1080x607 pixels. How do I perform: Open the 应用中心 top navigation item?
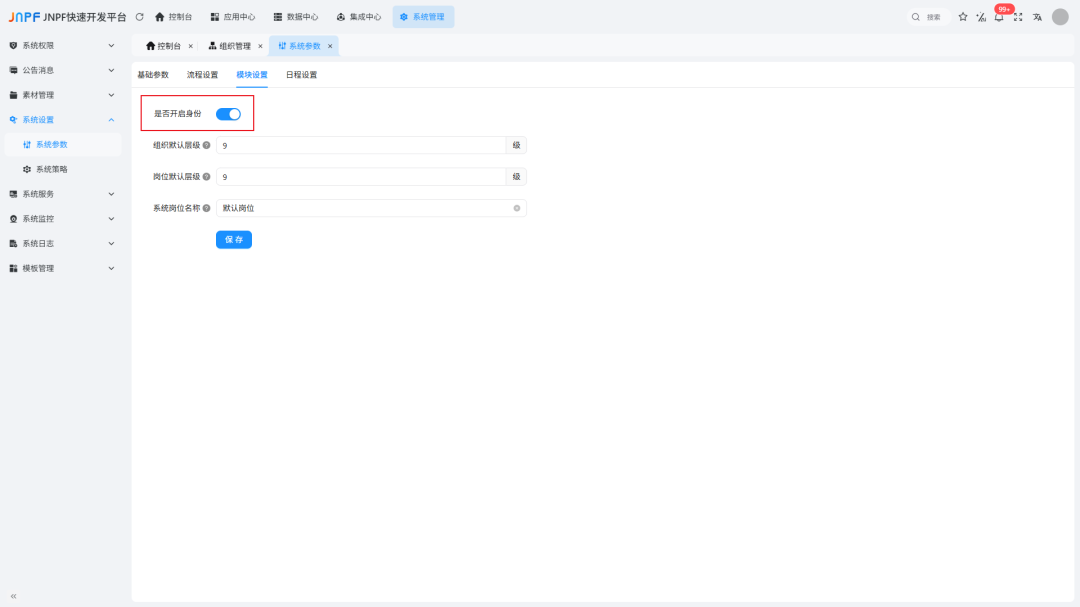tap(233, 17)
